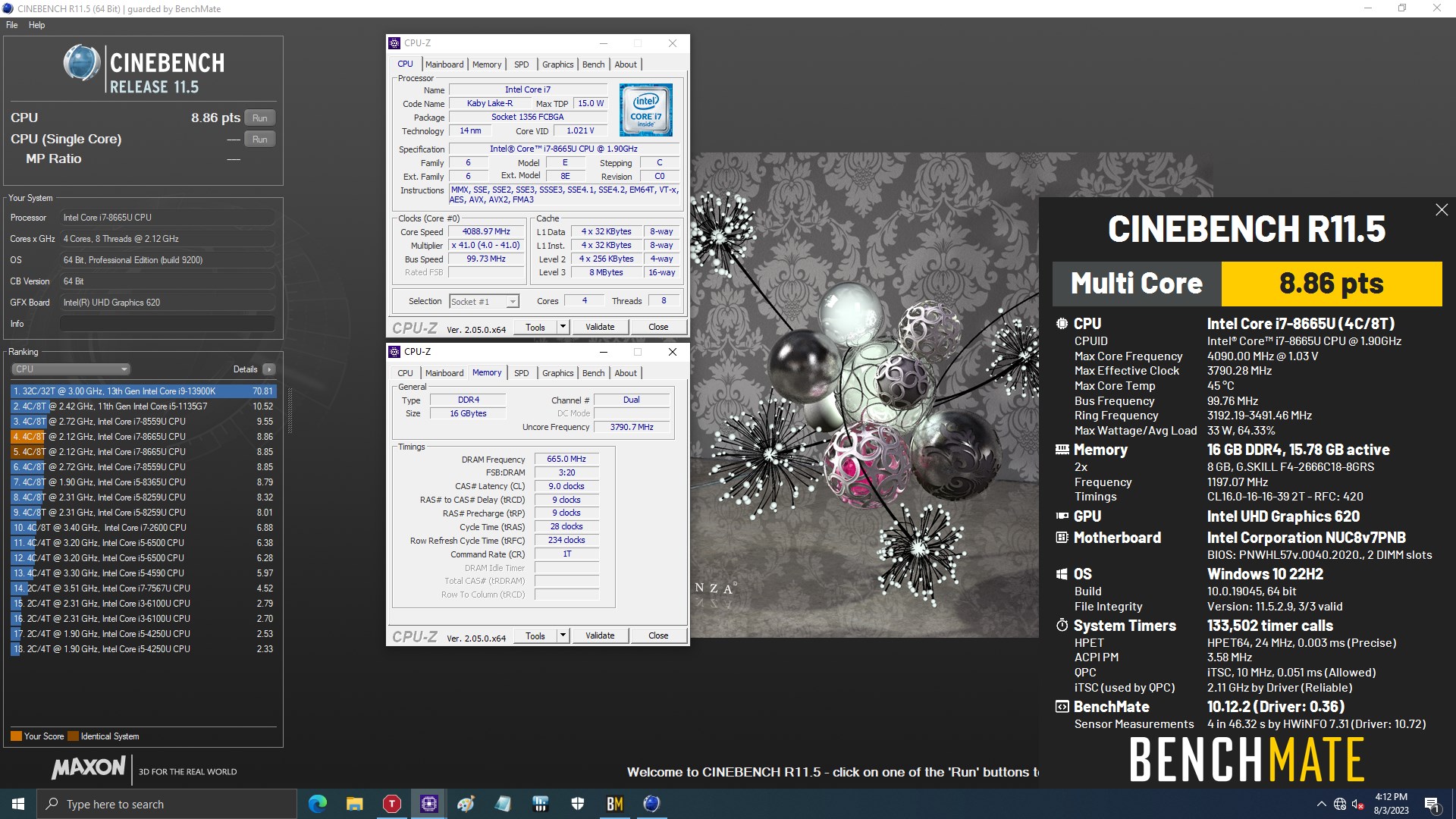Open the Windows Start menu
Image resolution: width=1456 pixels, height=819 pixels.
18,804
